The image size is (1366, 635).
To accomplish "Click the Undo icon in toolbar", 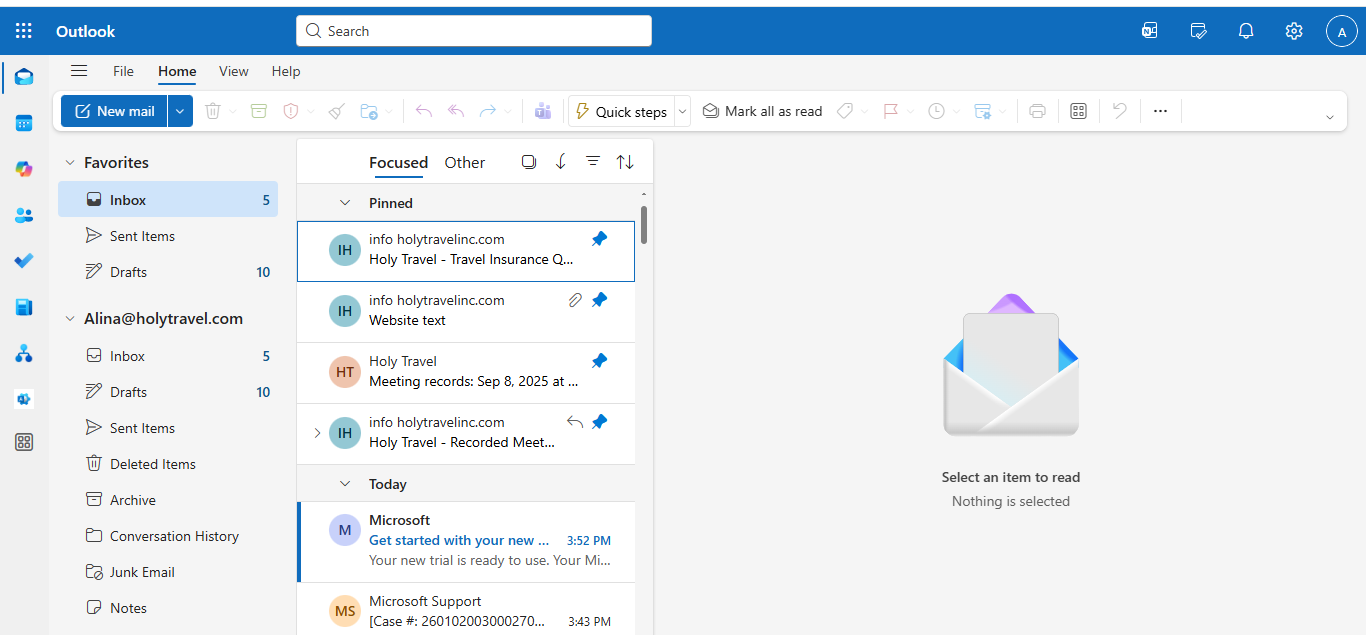I will [1120, 111].
